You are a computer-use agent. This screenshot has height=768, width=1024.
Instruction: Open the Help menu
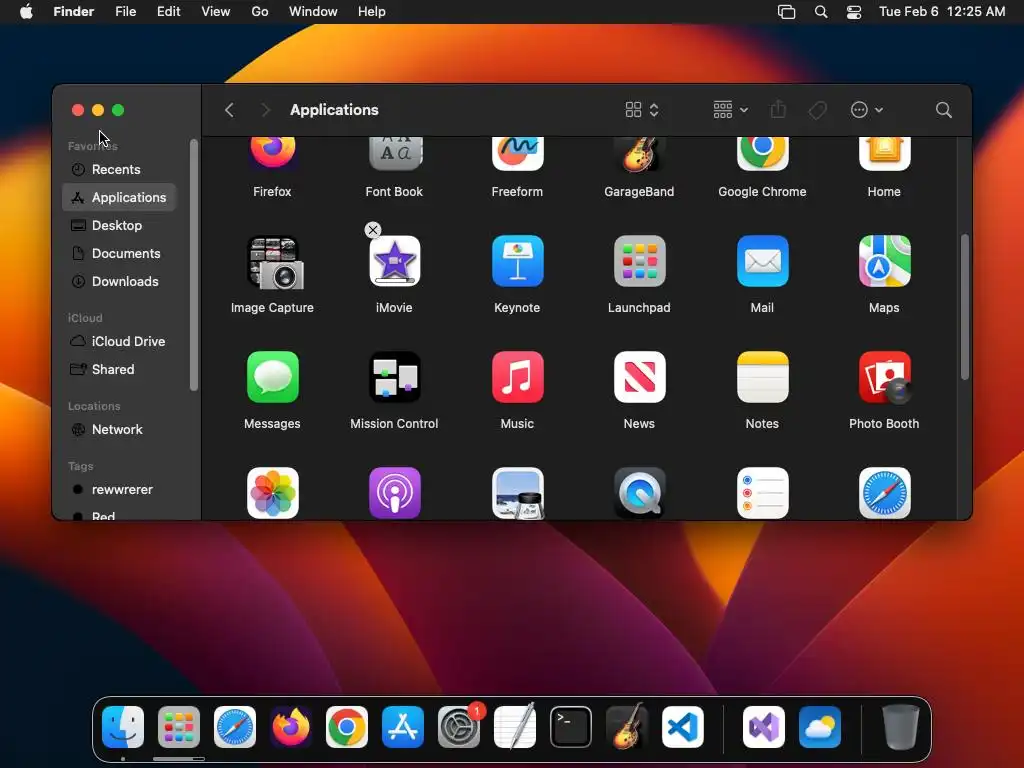coord(372,12)
